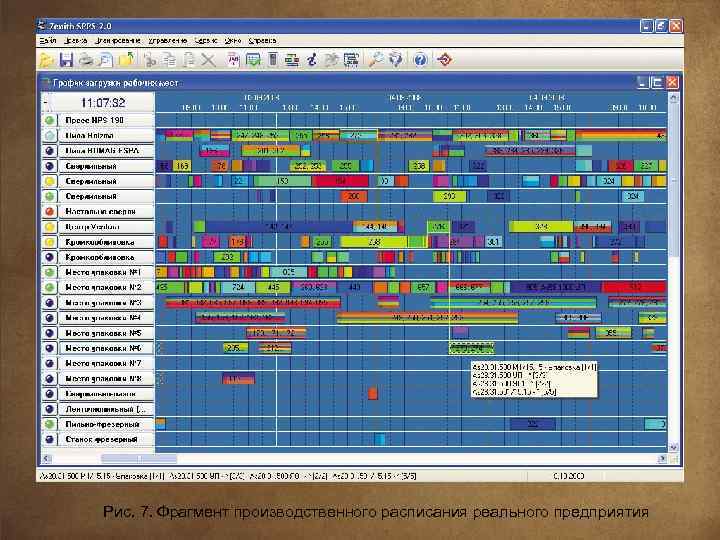
Task: Click the horizontal scrollbar thumb
Action: tap(139, 458)
